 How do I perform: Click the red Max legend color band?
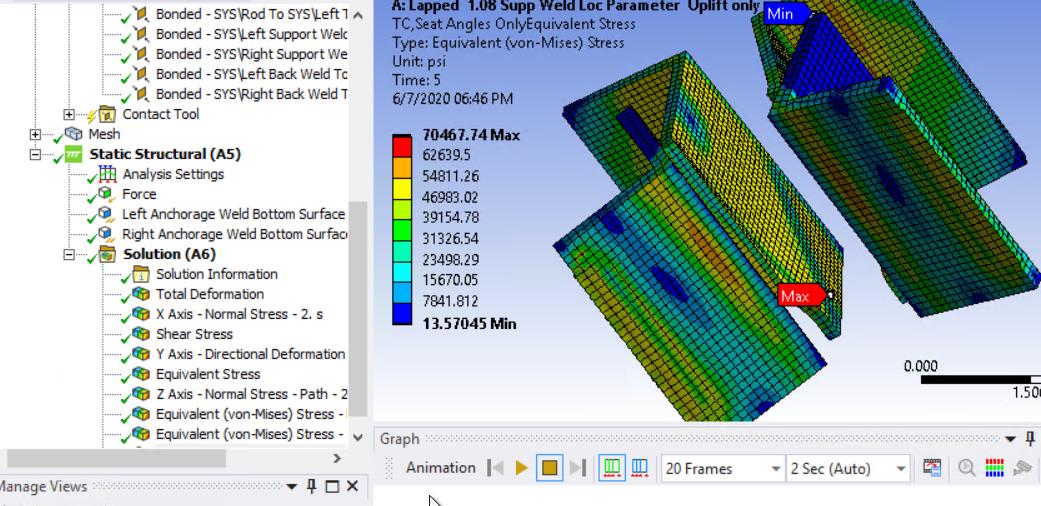point(402,145)
